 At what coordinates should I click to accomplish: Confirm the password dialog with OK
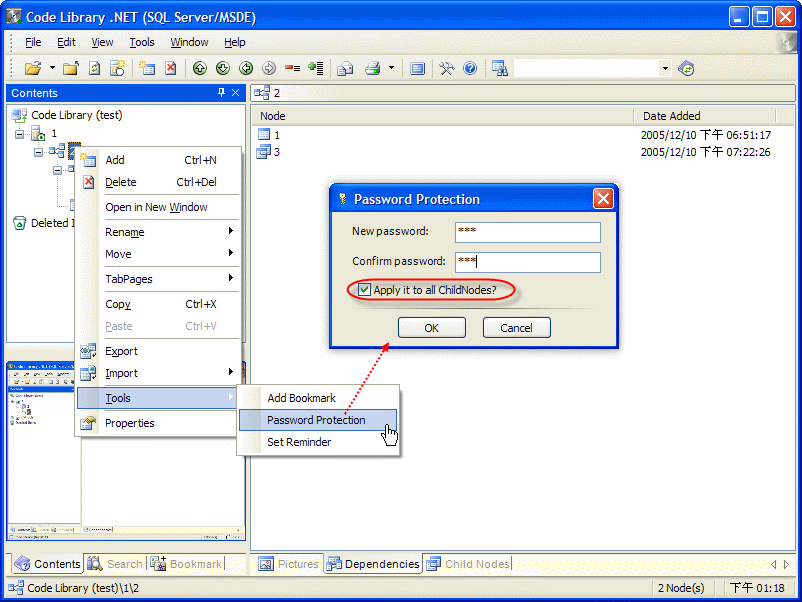point(432,328)
